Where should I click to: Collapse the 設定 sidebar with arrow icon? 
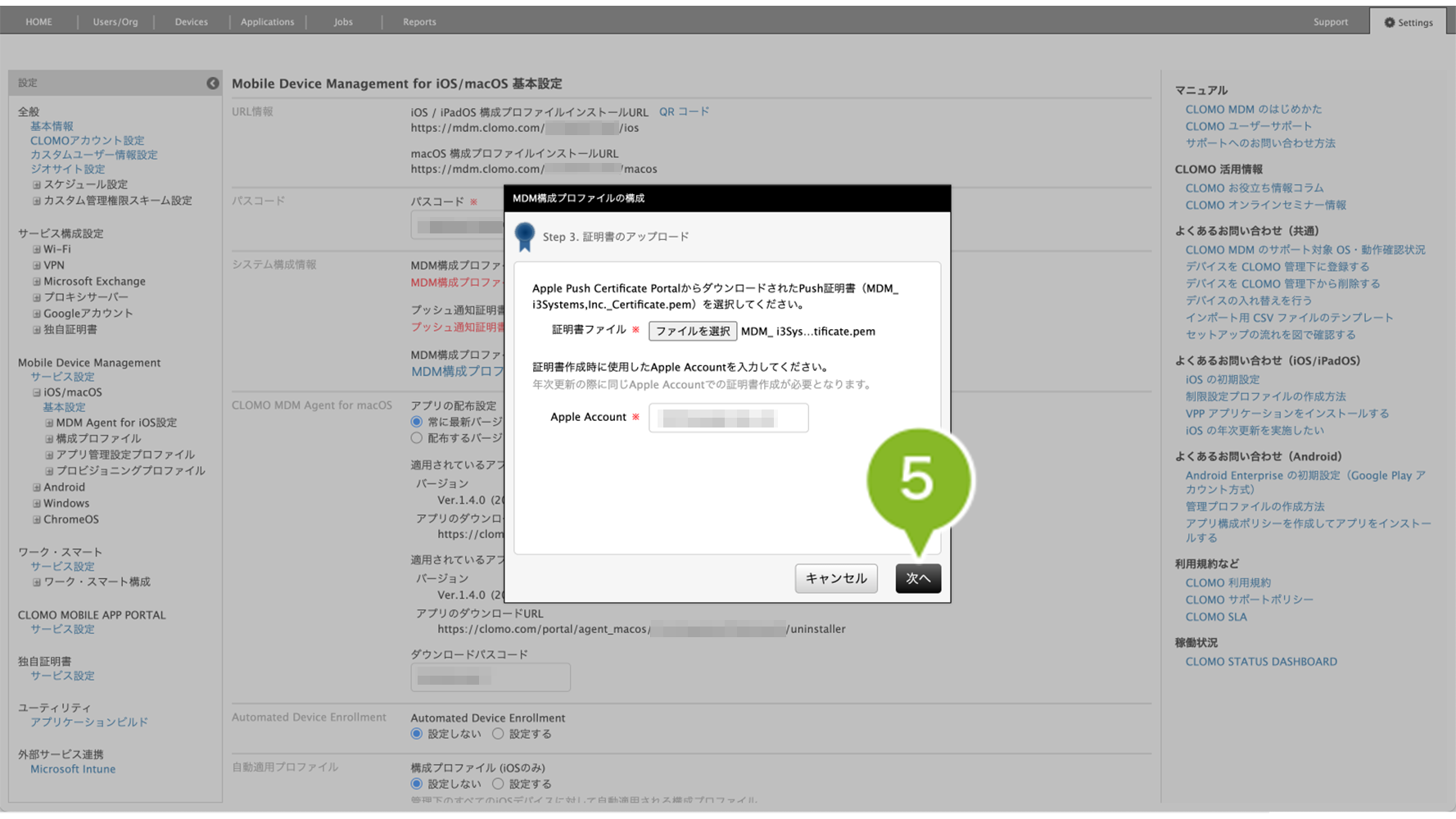[x=212, y=83]
